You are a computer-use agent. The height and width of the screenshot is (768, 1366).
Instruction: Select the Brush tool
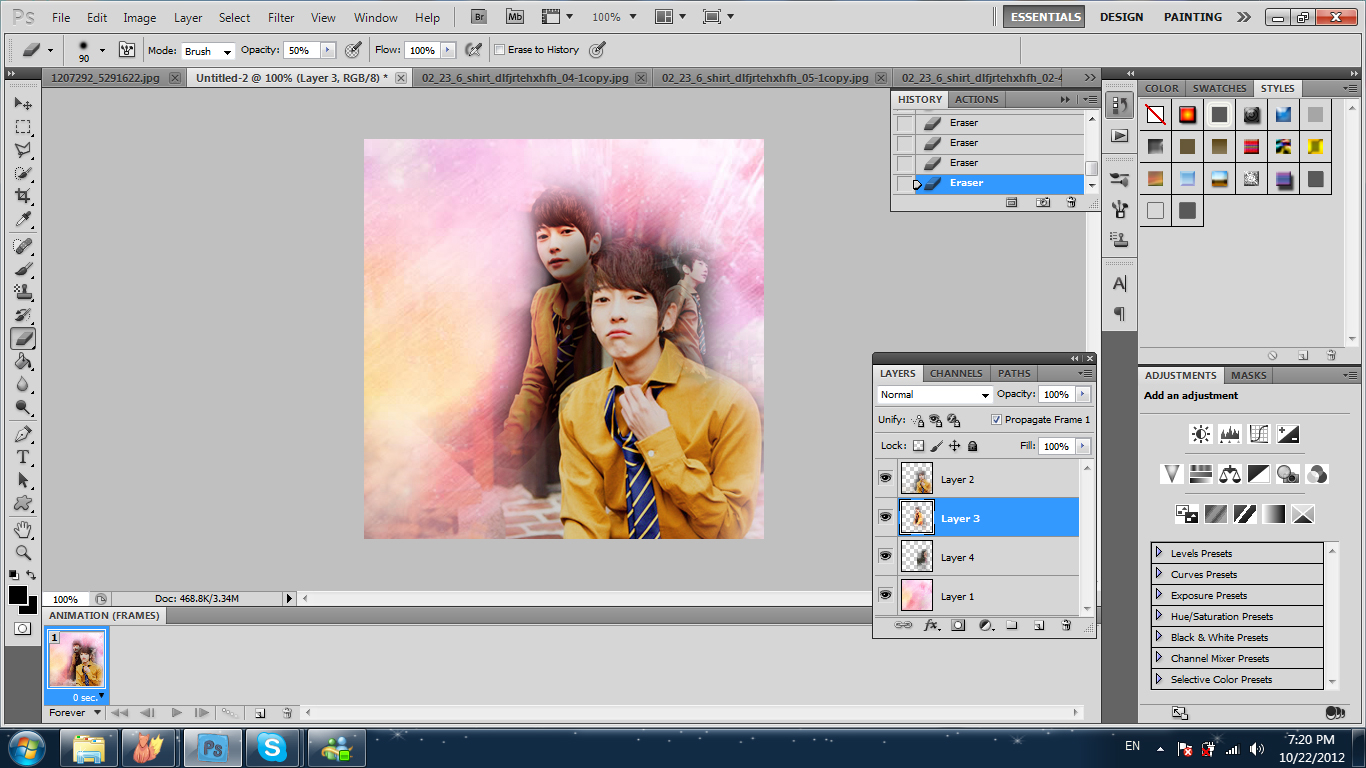tap(23, 269)
